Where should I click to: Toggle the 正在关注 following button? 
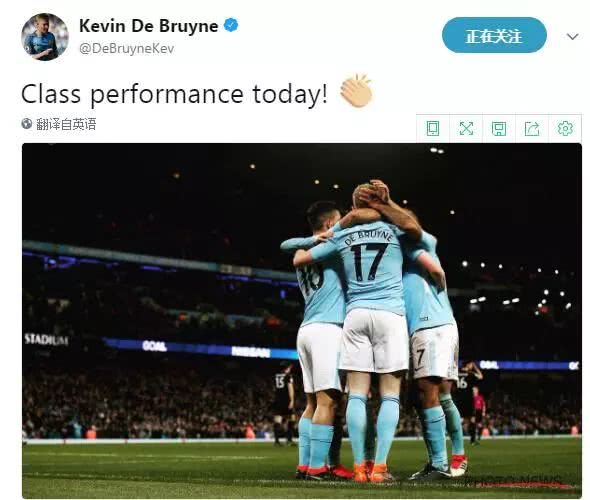[494, 35]
